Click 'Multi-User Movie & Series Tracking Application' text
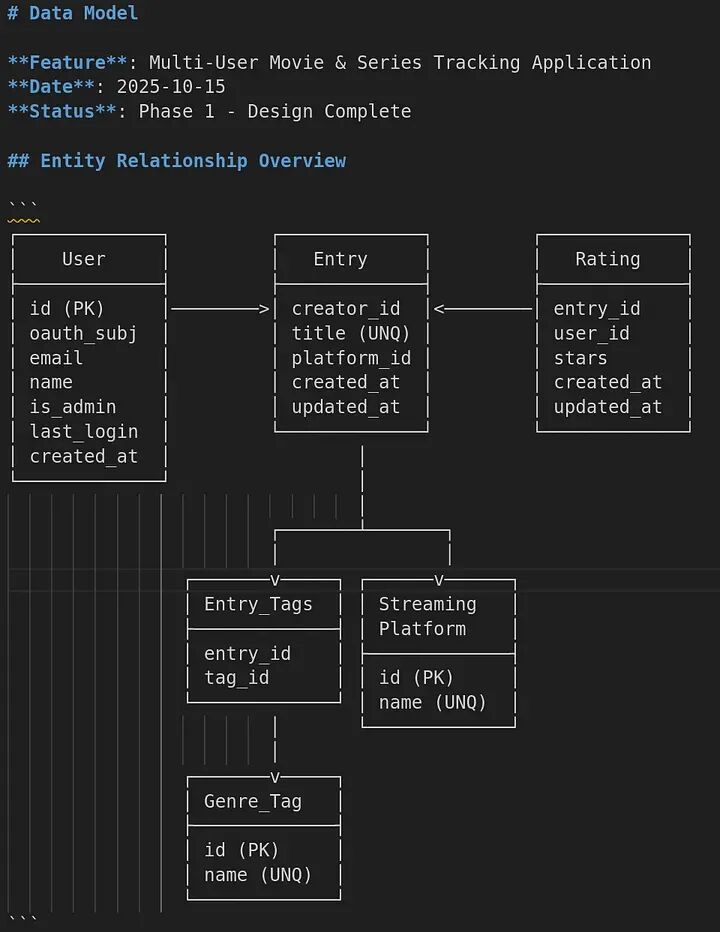The image size is (720, 932). pyautogui.click(x=400, y=62)
